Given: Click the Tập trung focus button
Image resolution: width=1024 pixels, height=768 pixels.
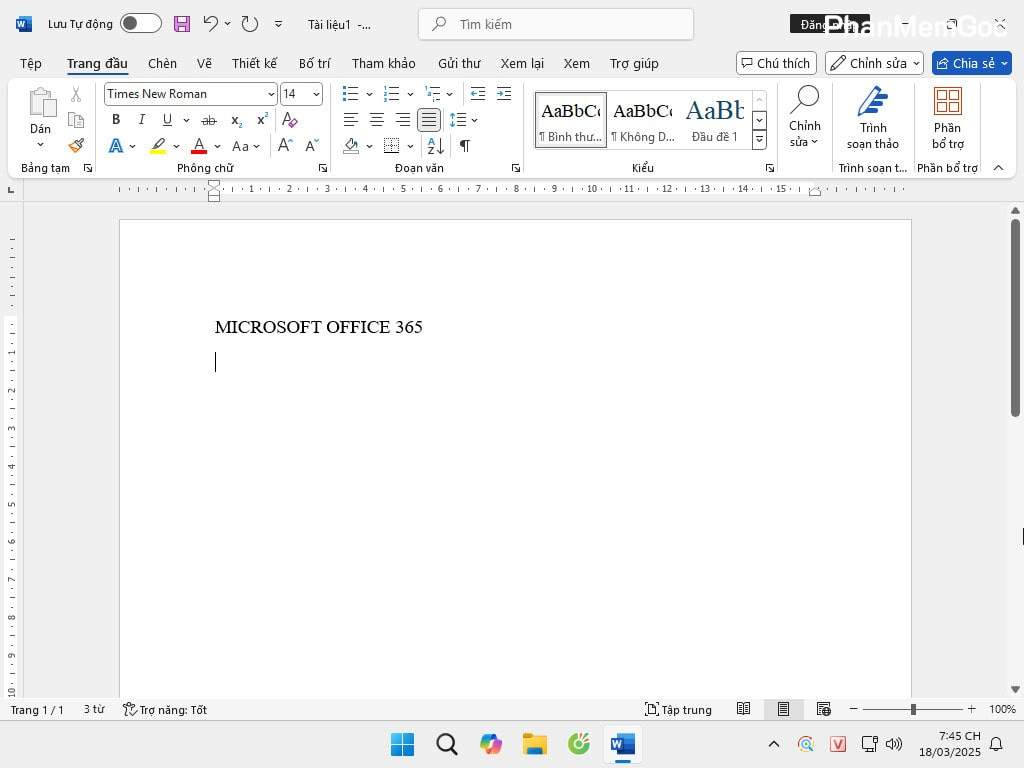Looking at the screenshot, I should point(678,709).
